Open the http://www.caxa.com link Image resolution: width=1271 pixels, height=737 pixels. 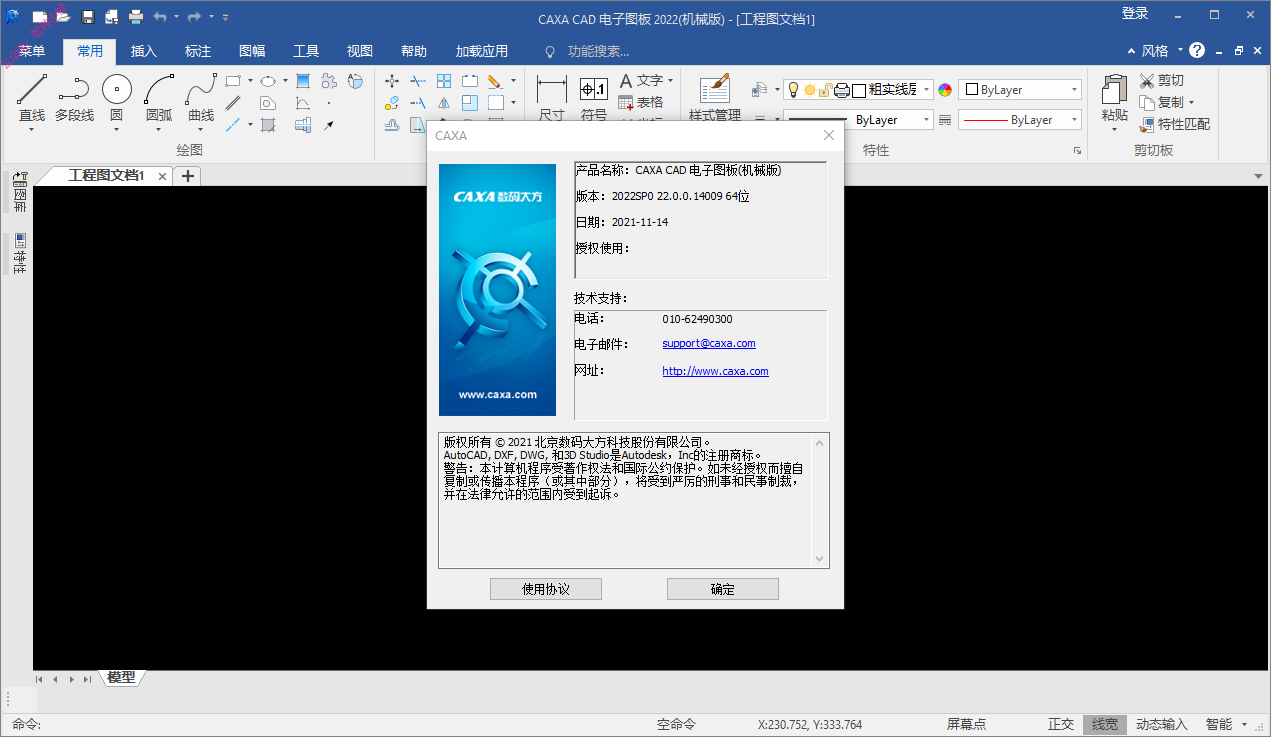715,370
